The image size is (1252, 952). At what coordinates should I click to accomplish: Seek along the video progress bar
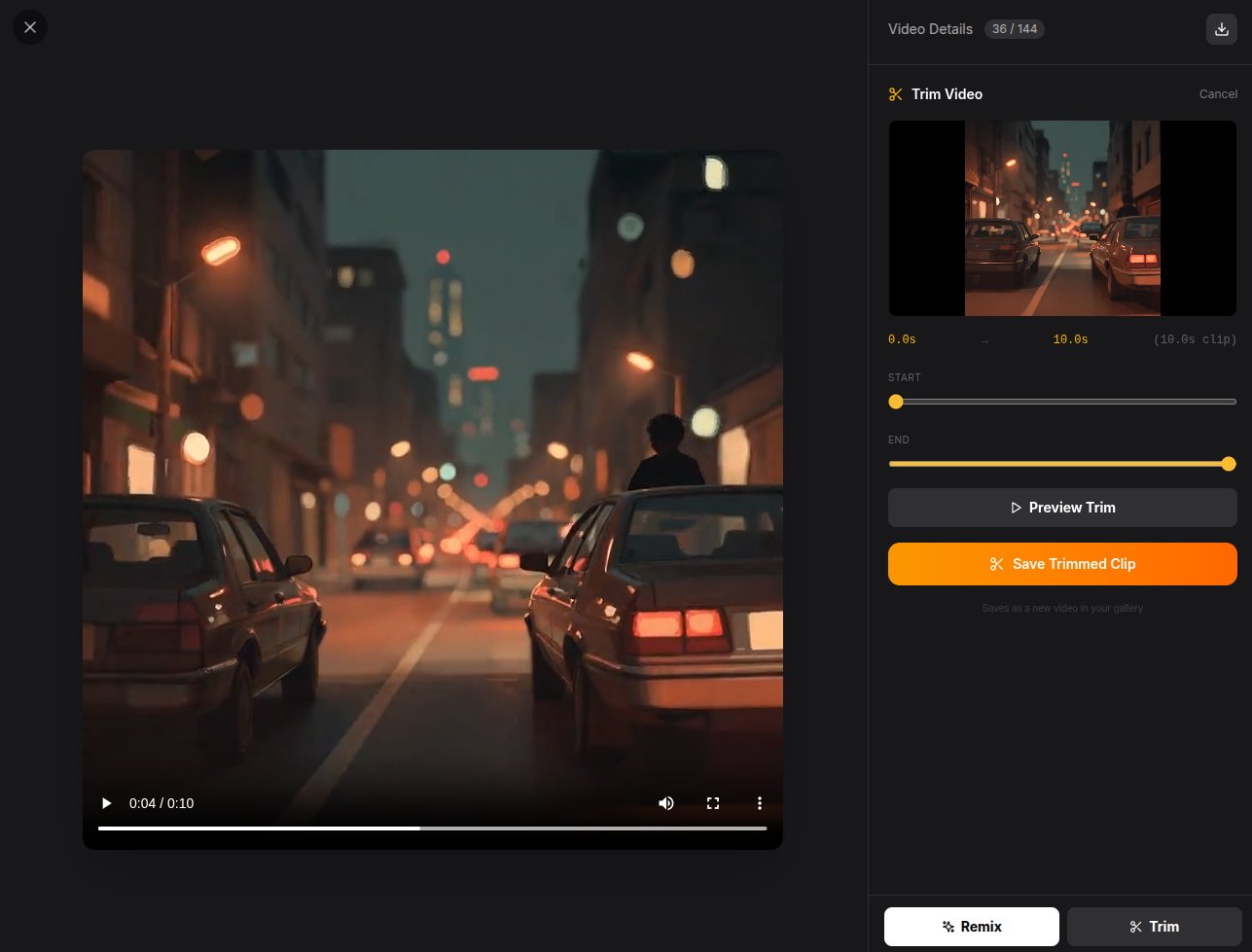point(433,829)
